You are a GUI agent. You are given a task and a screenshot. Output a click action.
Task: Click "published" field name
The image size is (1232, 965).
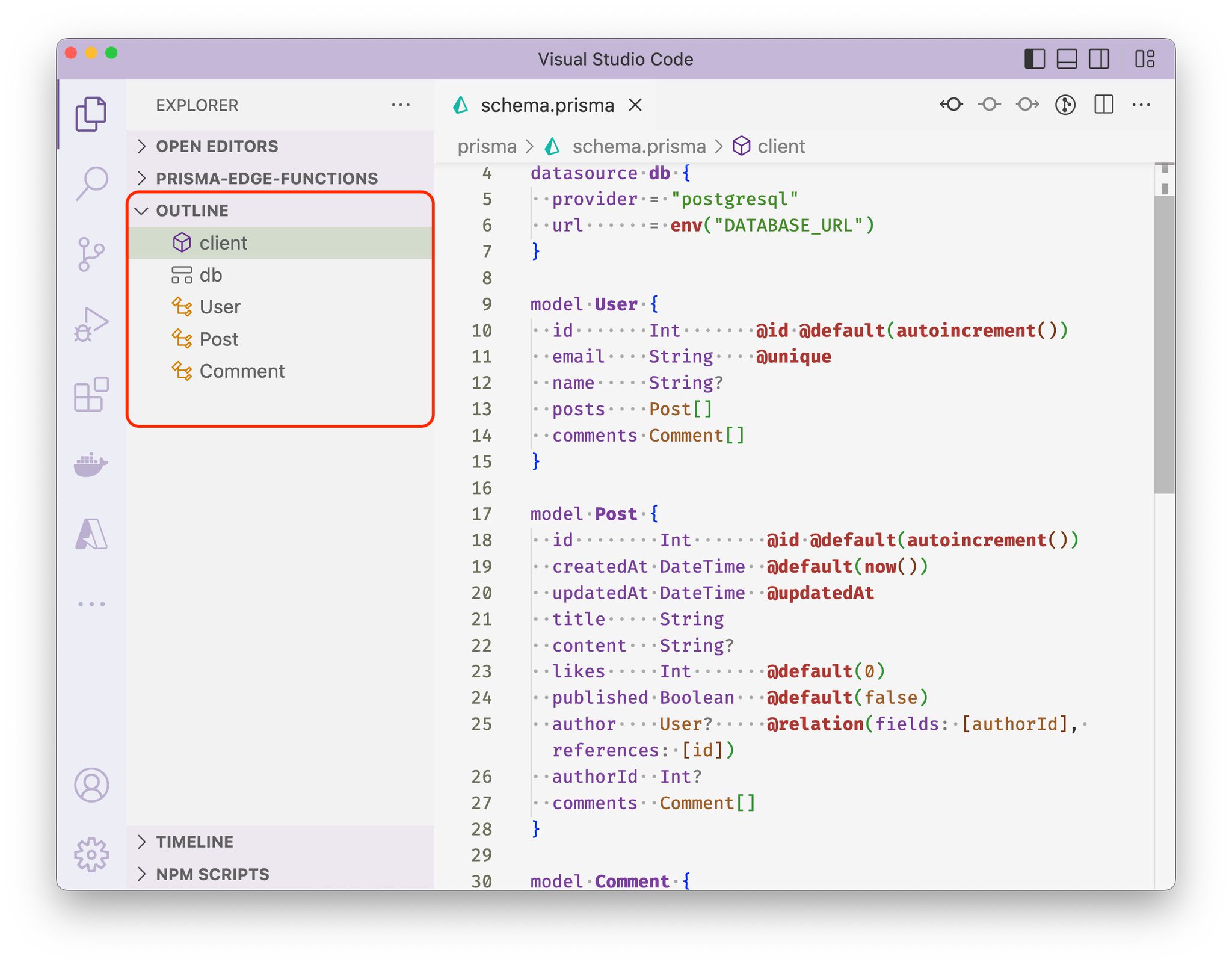click(600, 698)
